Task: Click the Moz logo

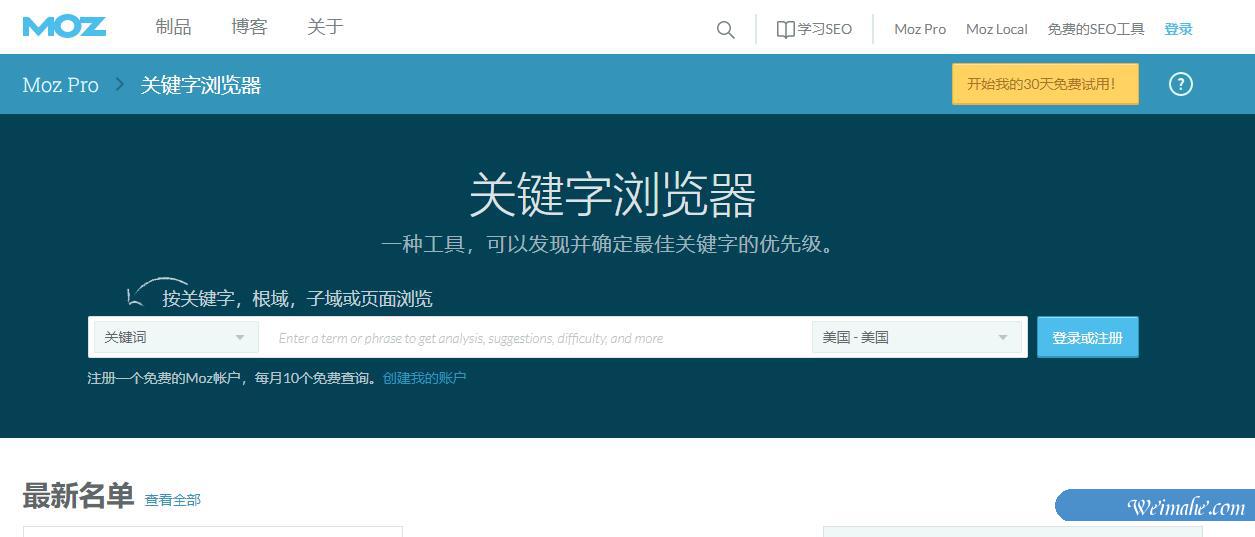Action: click(x=64, y=27)
